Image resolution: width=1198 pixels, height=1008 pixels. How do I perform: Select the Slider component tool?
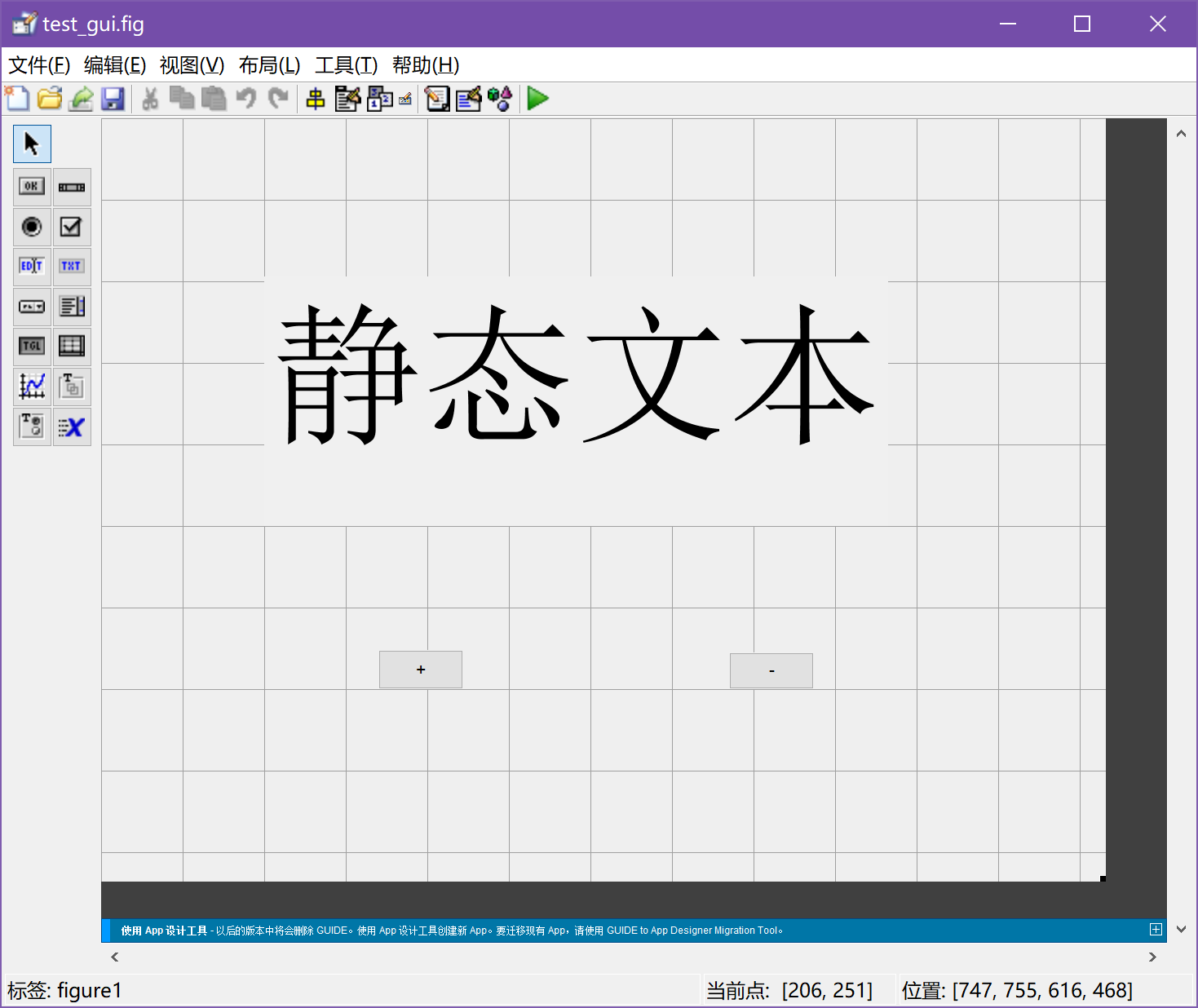[x=72, y=187]
